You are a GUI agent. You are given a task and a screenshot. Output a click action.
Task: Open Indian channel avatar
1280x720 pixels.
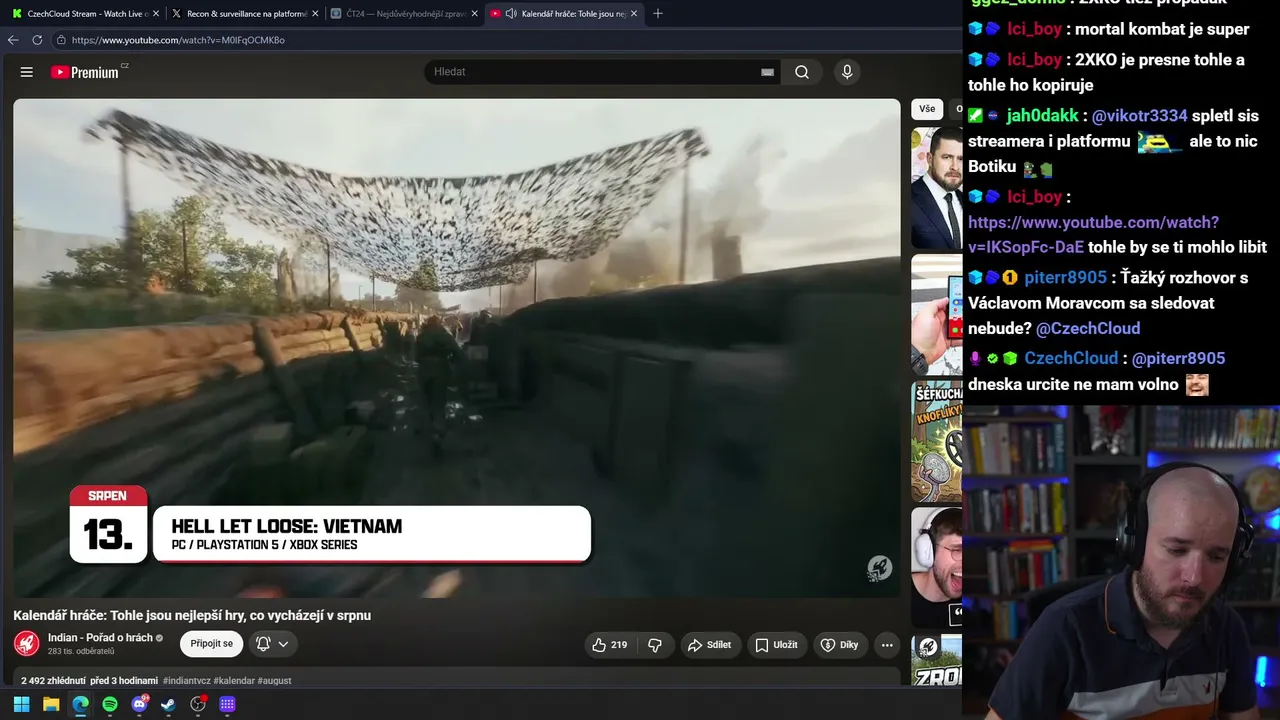[27, 644]
